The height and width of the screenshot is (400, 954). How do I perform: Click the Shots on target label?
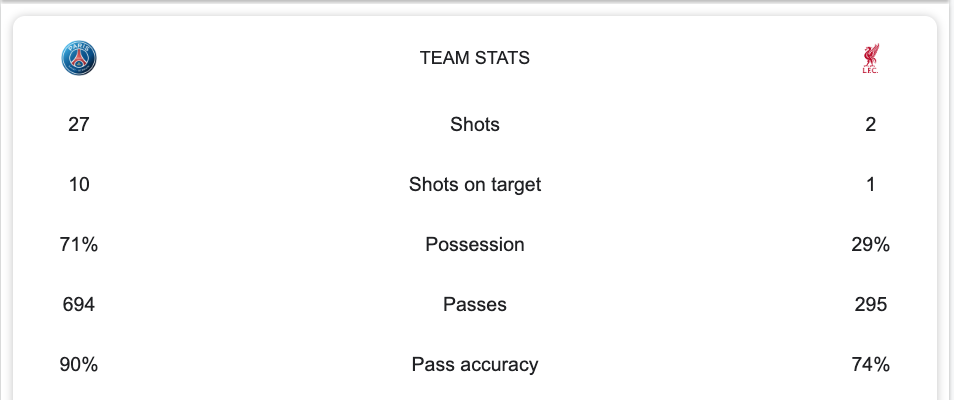tap(475, 184)
